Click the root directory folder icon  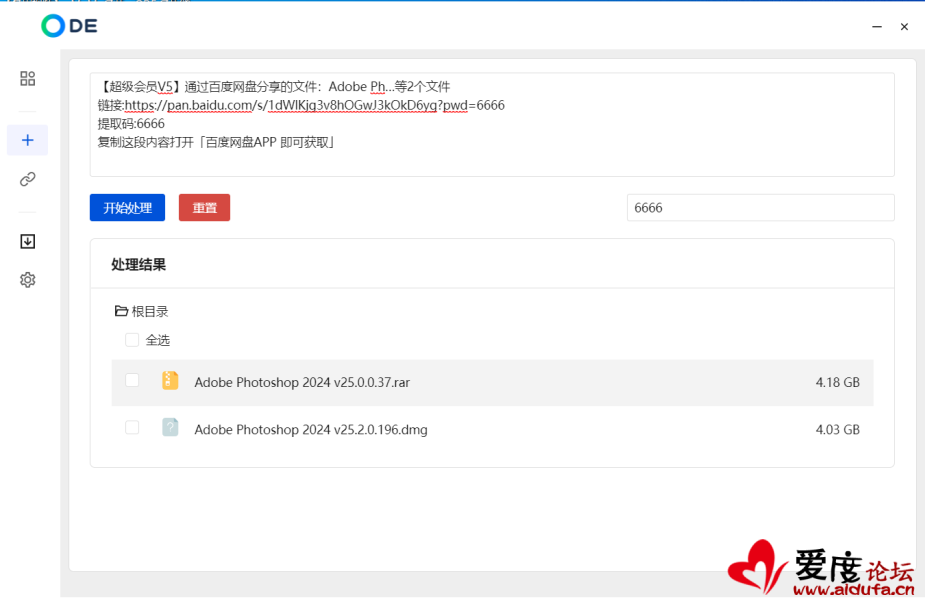tap(121, 311)
